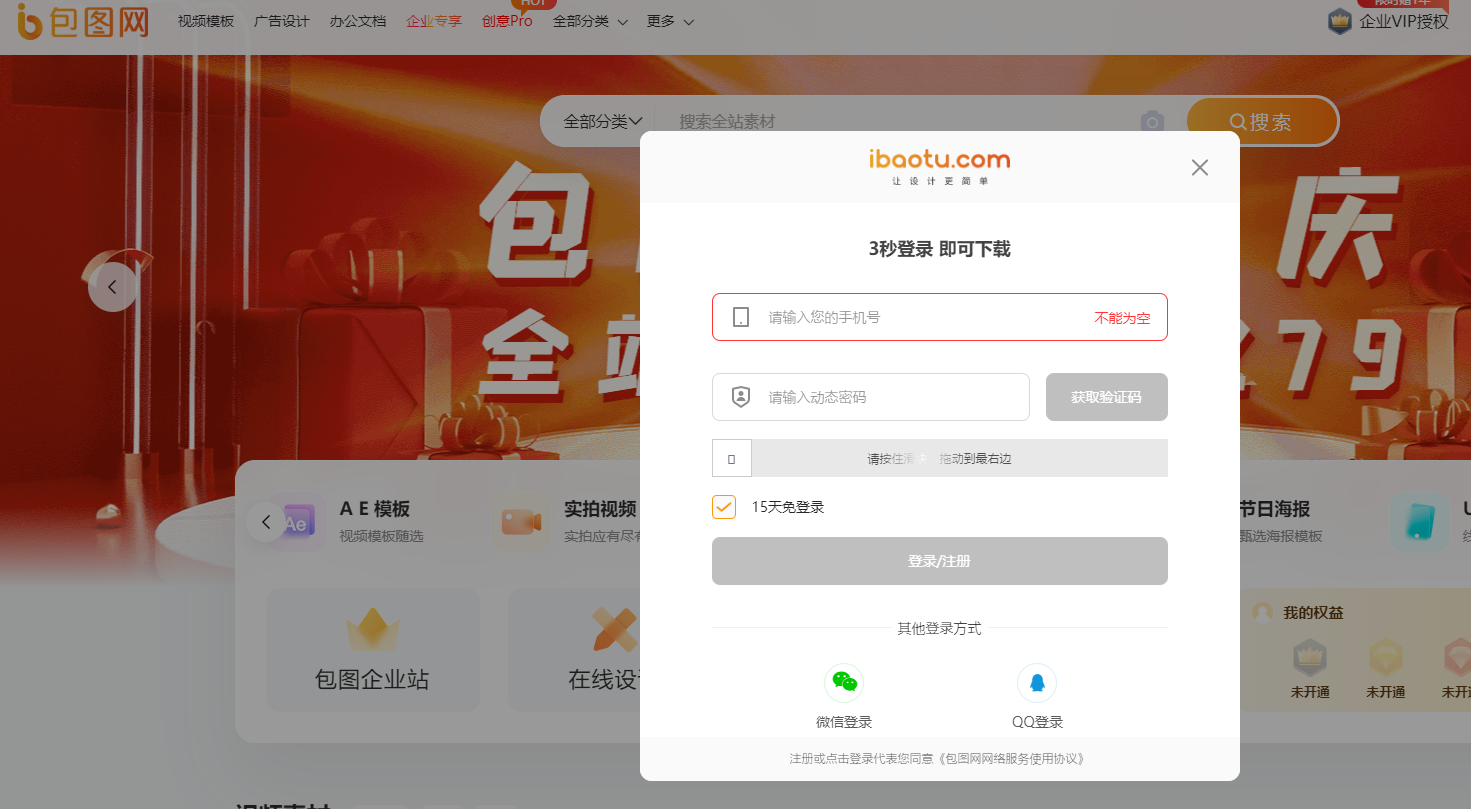This screenshot has width=1471, height=809.
Task: Open the 包图网网络服务使用协议 link
Action: pos(1013,759)
